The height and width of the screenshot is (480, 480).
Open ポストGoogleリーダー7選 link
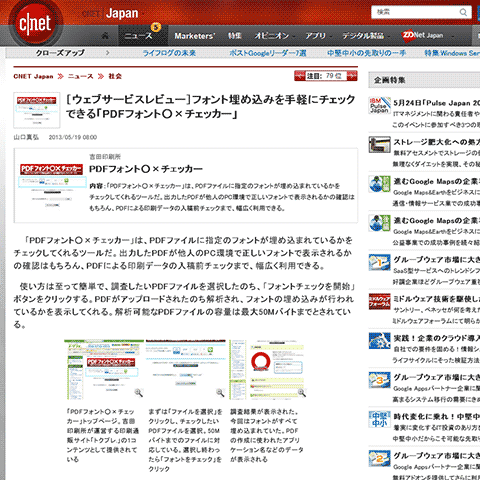pyautogui.click(x=268, y=53)
